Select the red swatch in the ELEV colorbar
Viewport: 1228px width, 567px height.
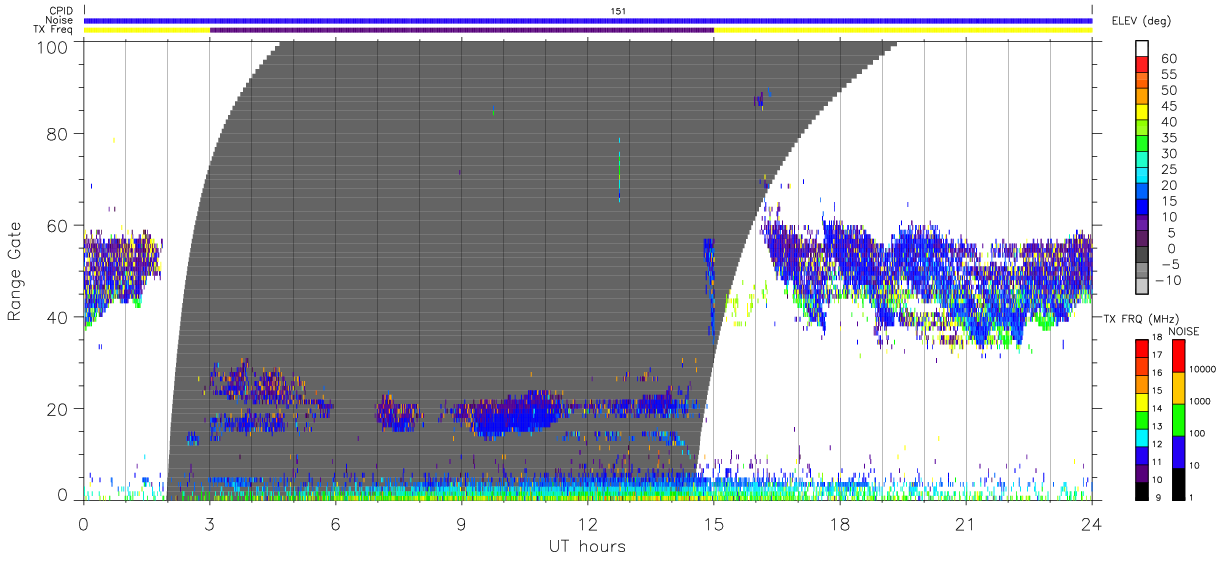1142,62
